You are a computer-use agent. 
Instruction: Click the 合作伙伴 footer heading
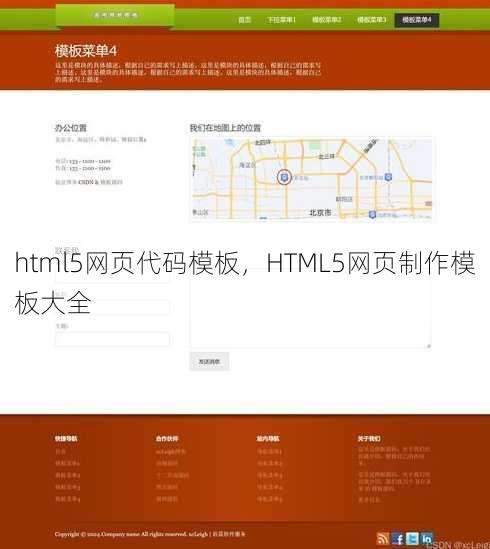pos(167,438)
